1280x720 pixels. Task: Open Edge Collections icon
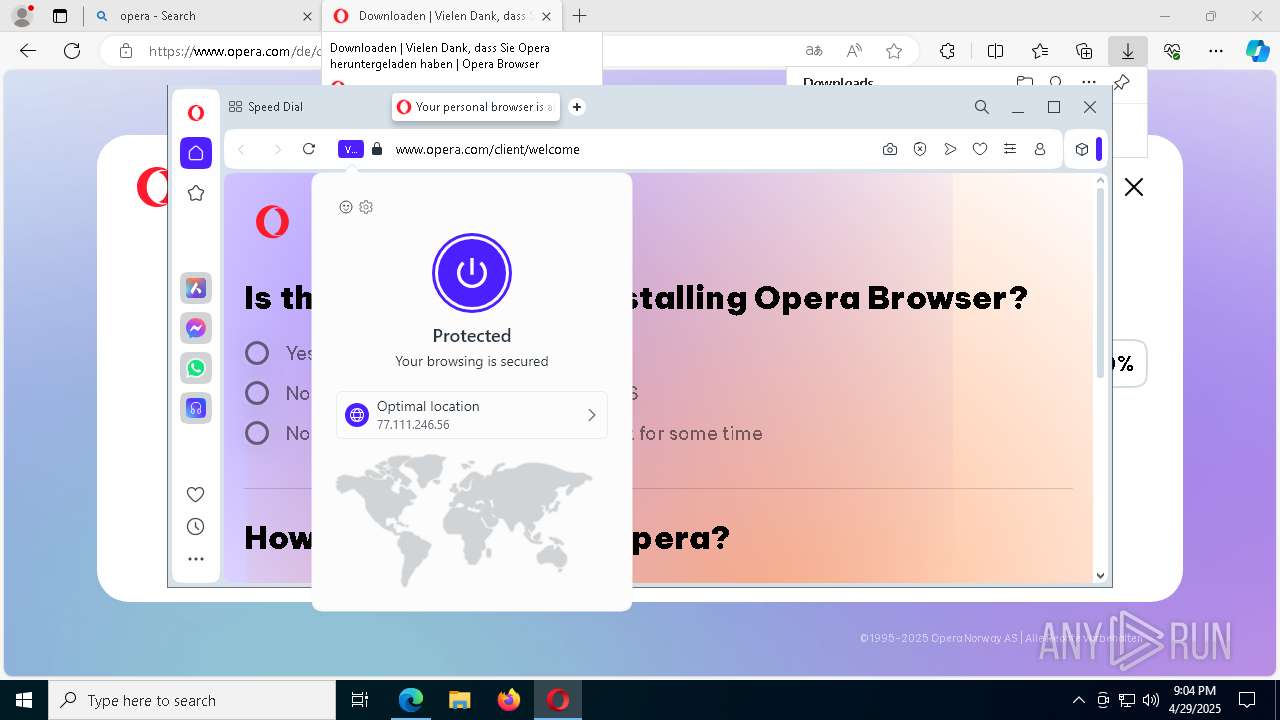point(1084,51)
